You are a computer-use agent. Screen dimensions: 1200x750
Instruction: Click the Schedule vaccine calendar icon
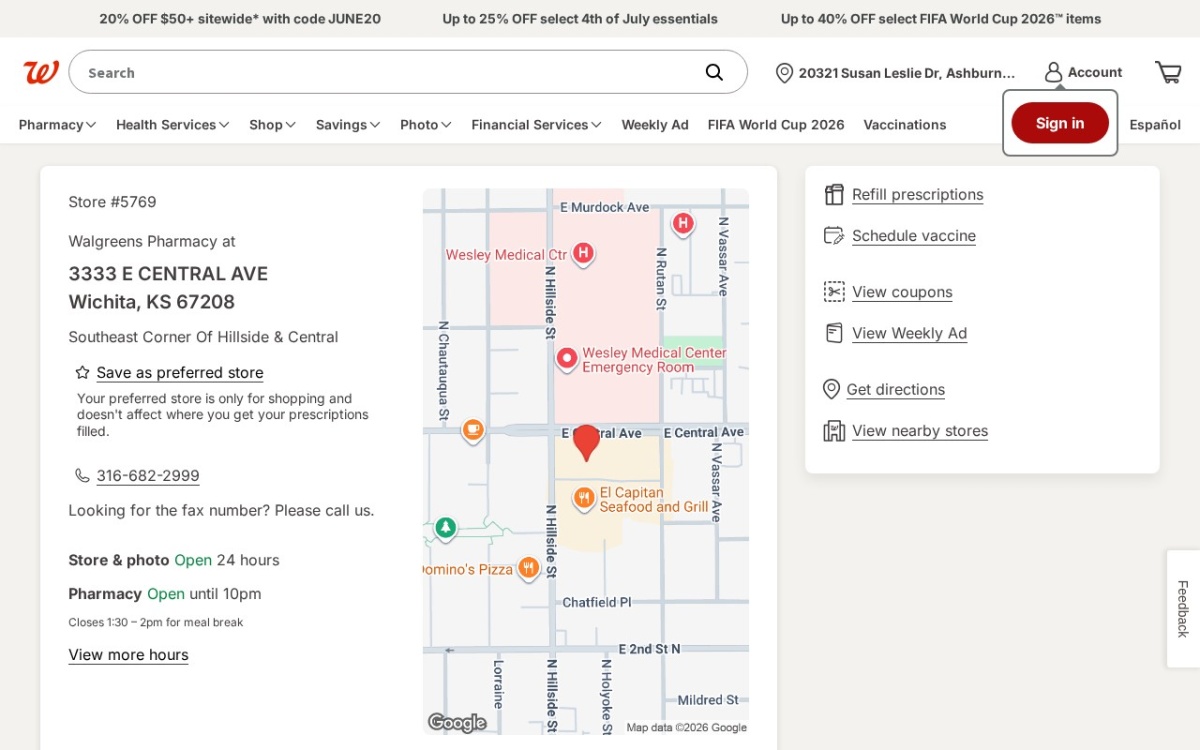(834, 235)
